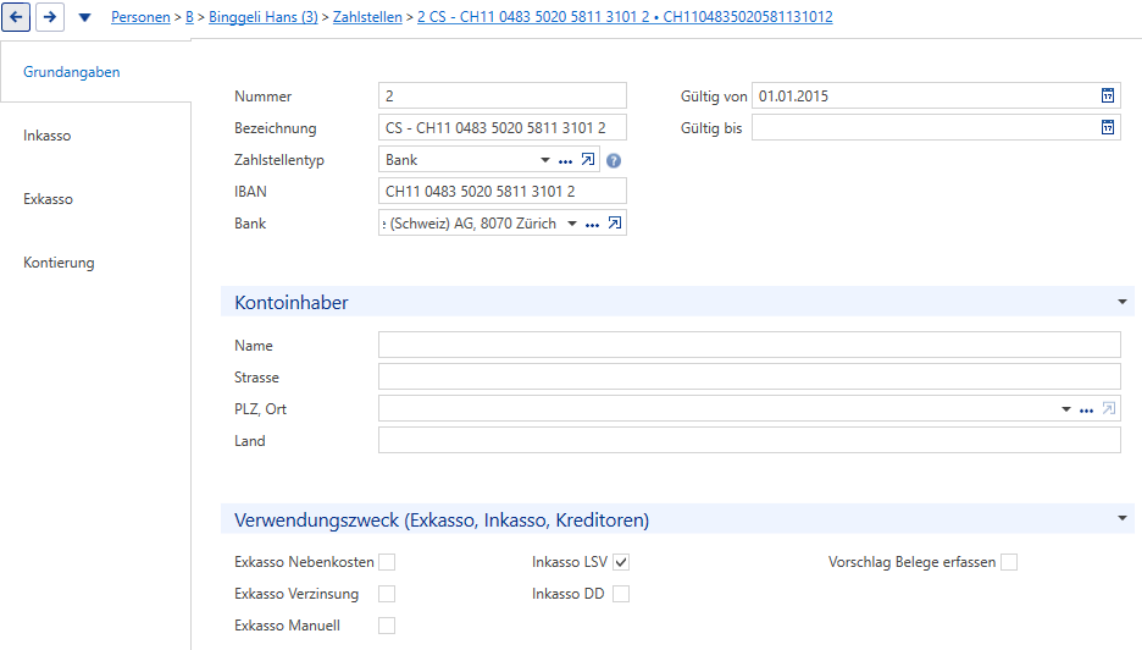Image resolution: width=1142 pixels, height=650 pixels.
Task: Click the Nummer input field
Action: click(503, 95)
